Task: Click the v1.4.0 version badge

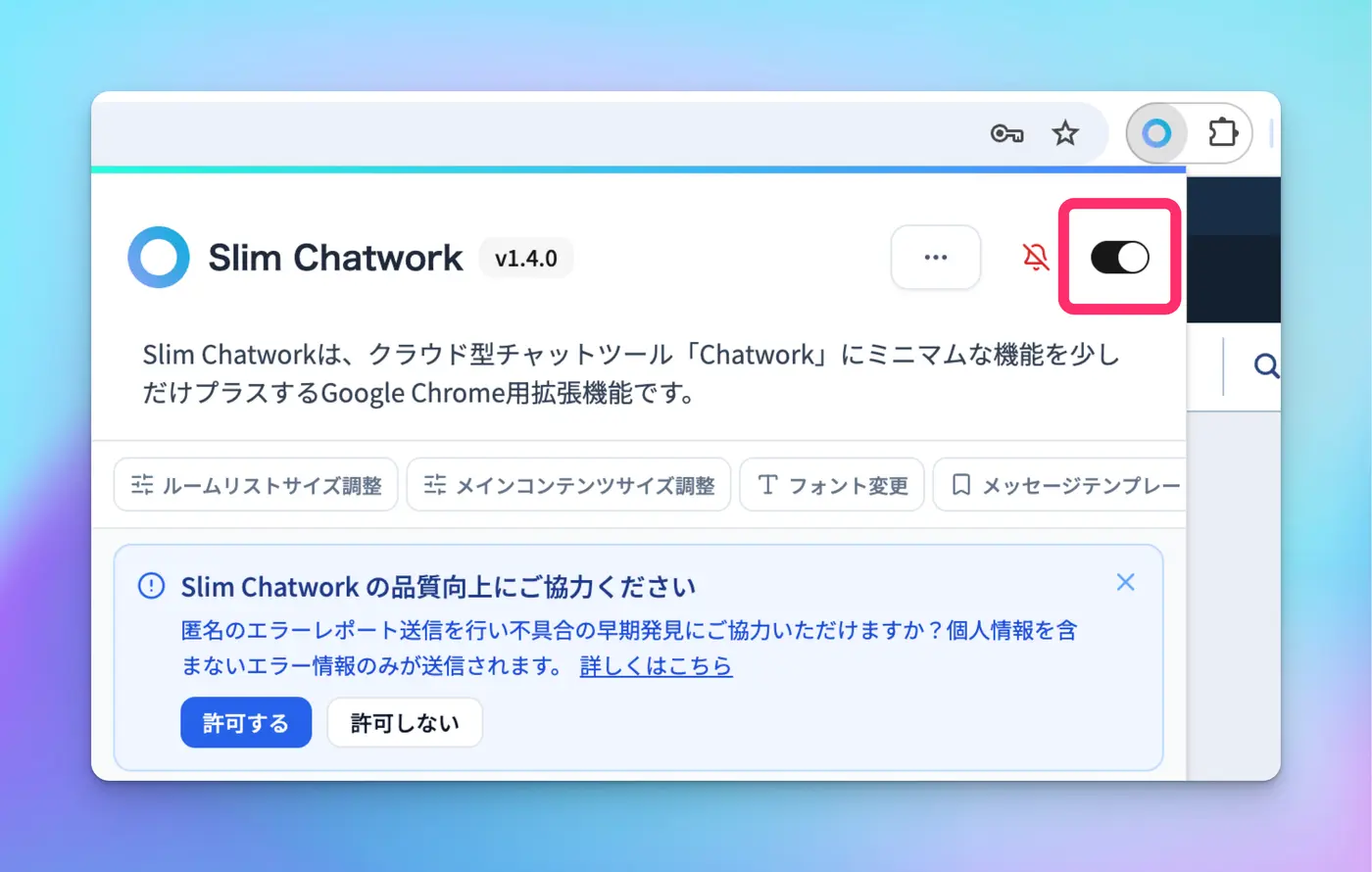Action: 526,259
